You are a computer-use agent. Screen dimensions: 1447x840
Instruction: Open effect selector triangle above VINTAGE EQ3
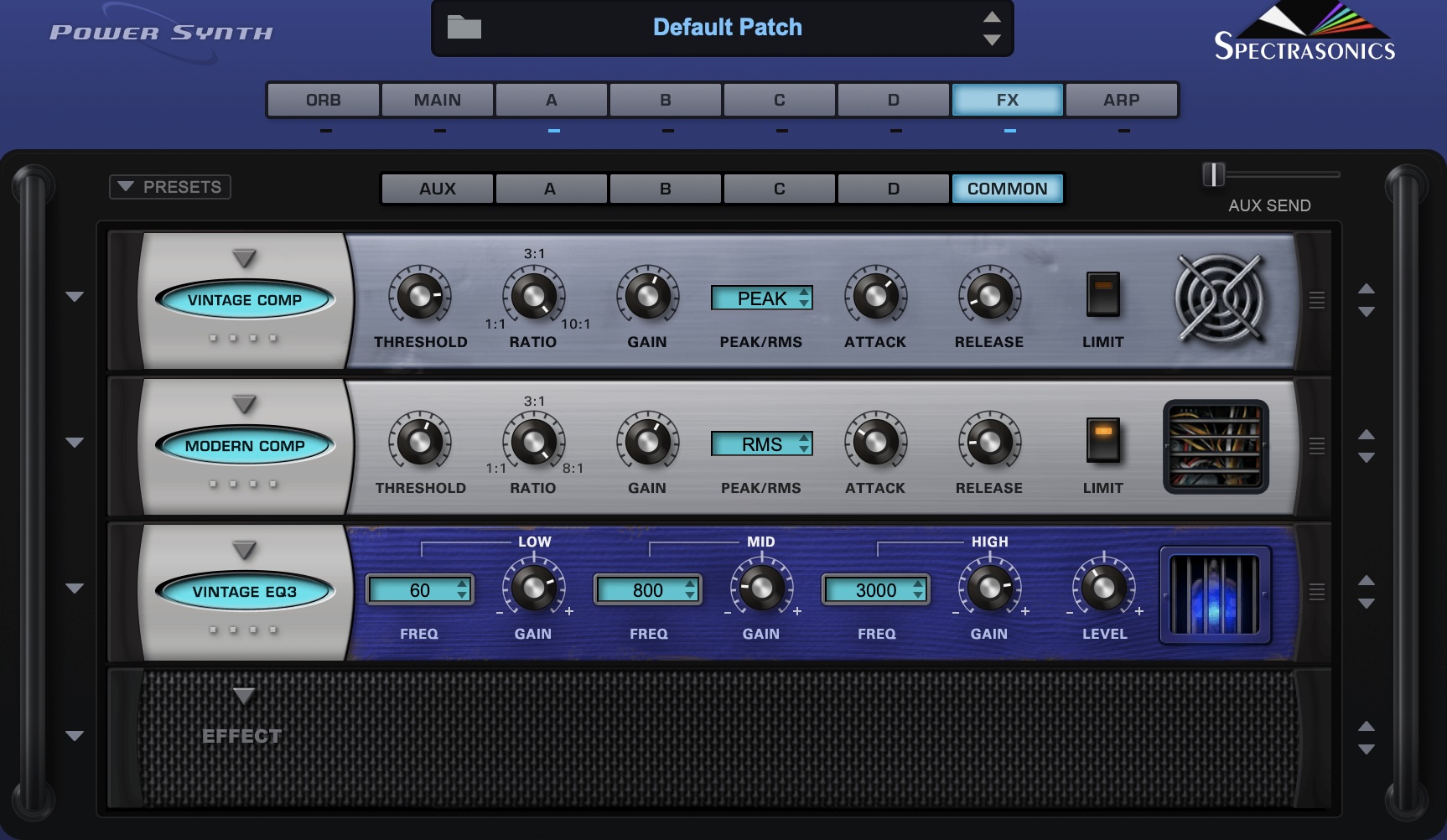[244, 550]
